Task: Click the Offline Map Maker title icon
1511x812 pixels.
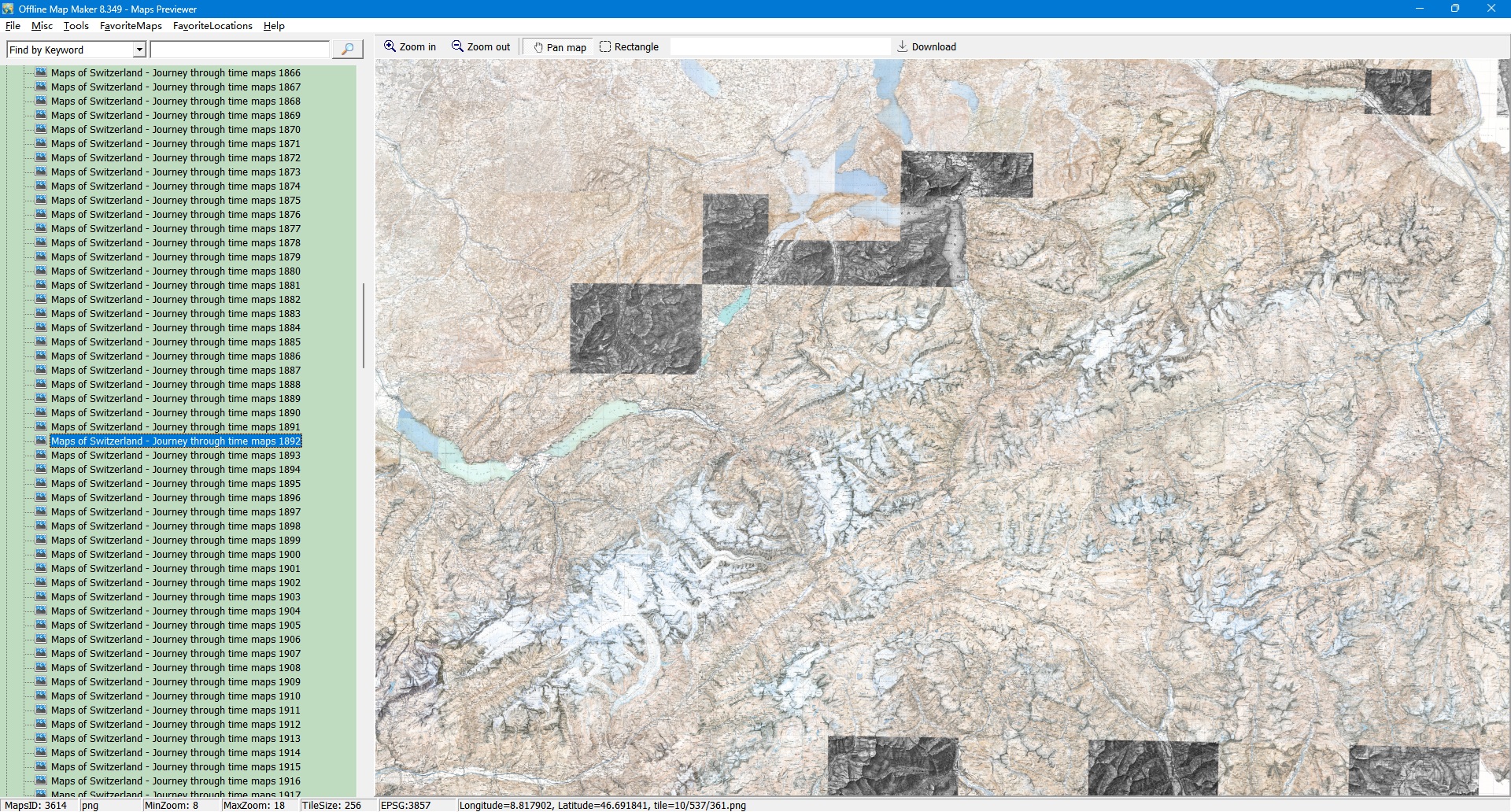Action: pyautogui.click(x=8, y=9)
